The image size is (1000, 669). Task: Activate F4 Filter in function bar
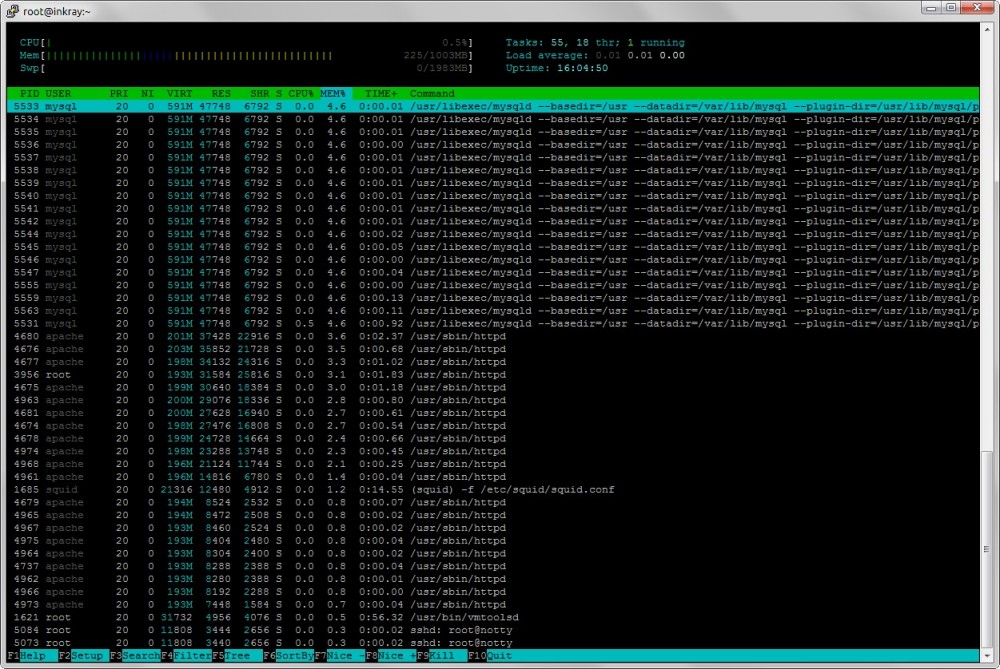coord(184,656)
